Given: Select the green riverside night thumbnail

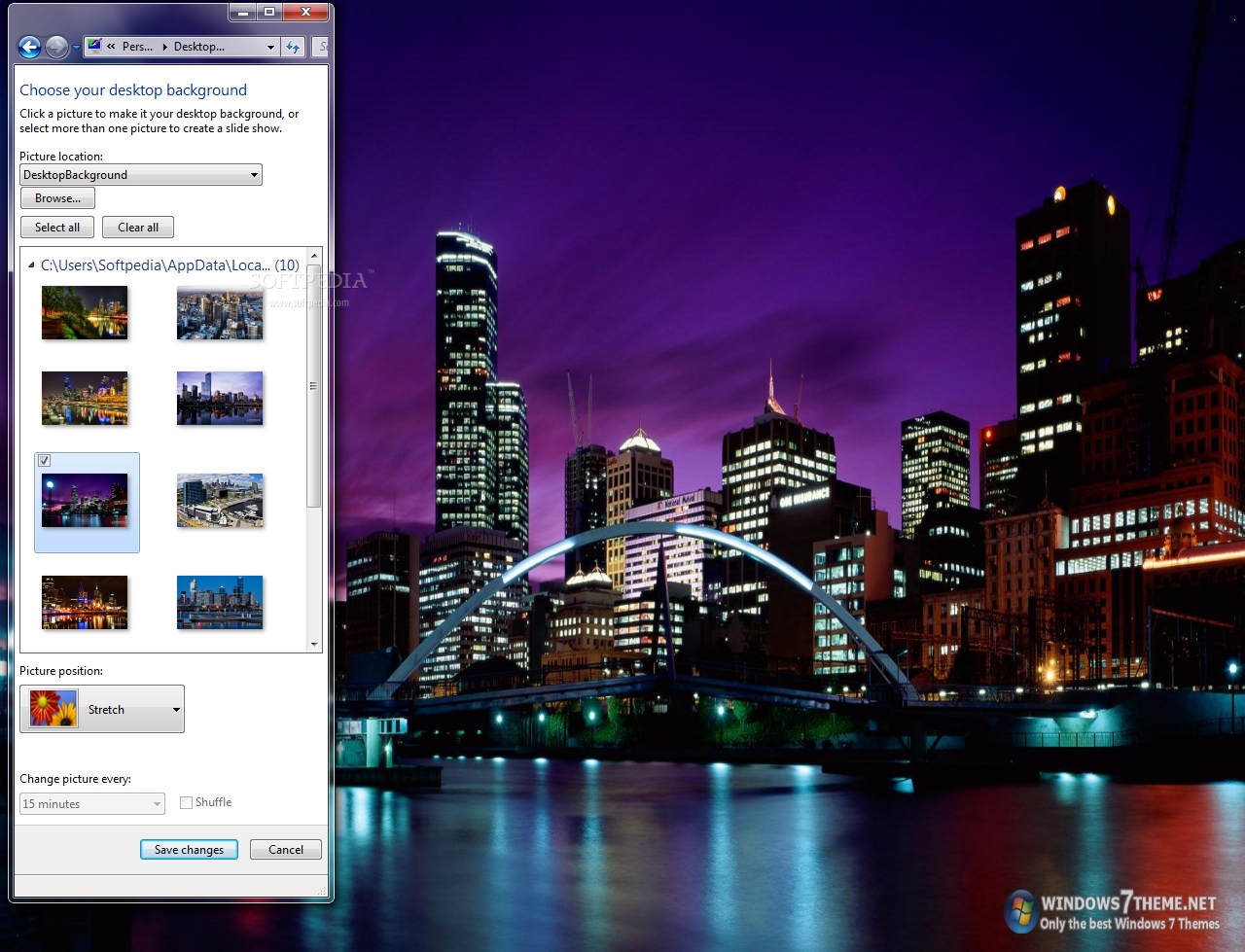Looking at the screenshot, I should (85, 312).
